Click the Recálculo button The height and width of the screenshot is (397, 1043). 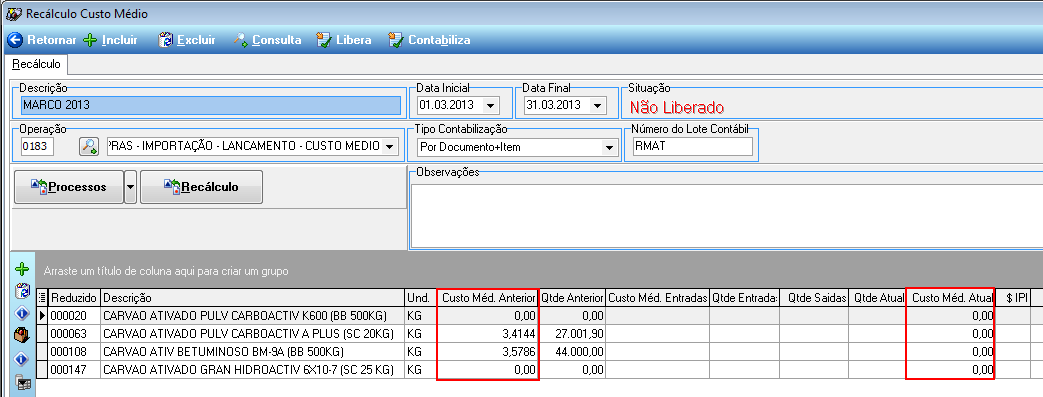[202, 187]
